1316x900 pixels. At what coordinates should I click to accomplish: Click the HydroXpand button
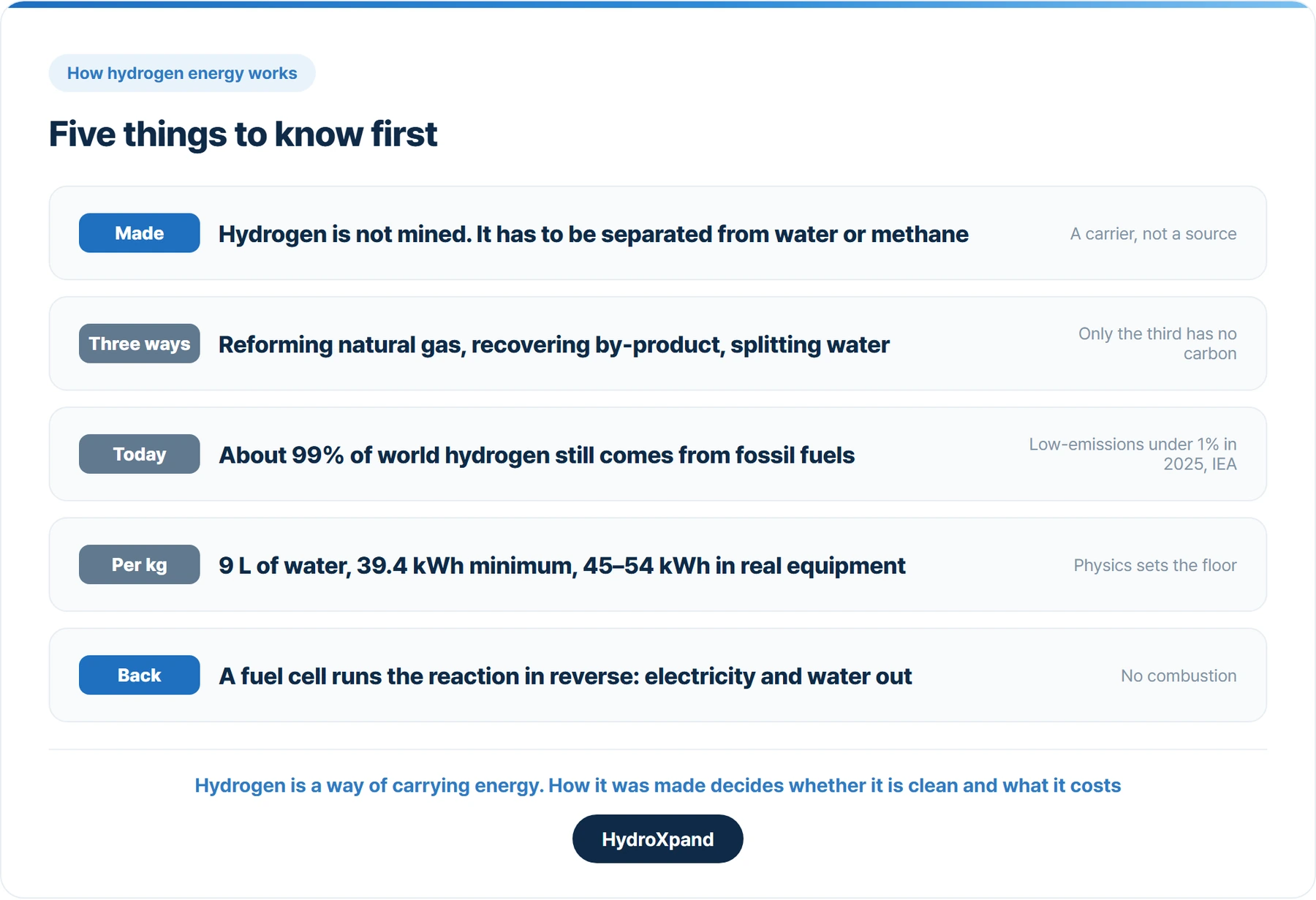pos(657,839)
